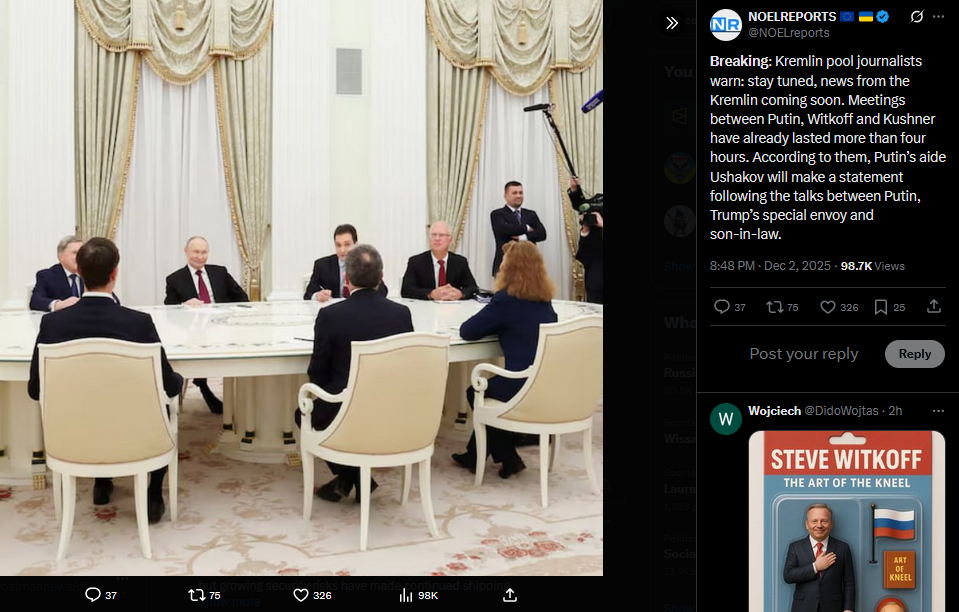
Task: Open NOELREPORTS profile avatar
Action: pos(725,24)
